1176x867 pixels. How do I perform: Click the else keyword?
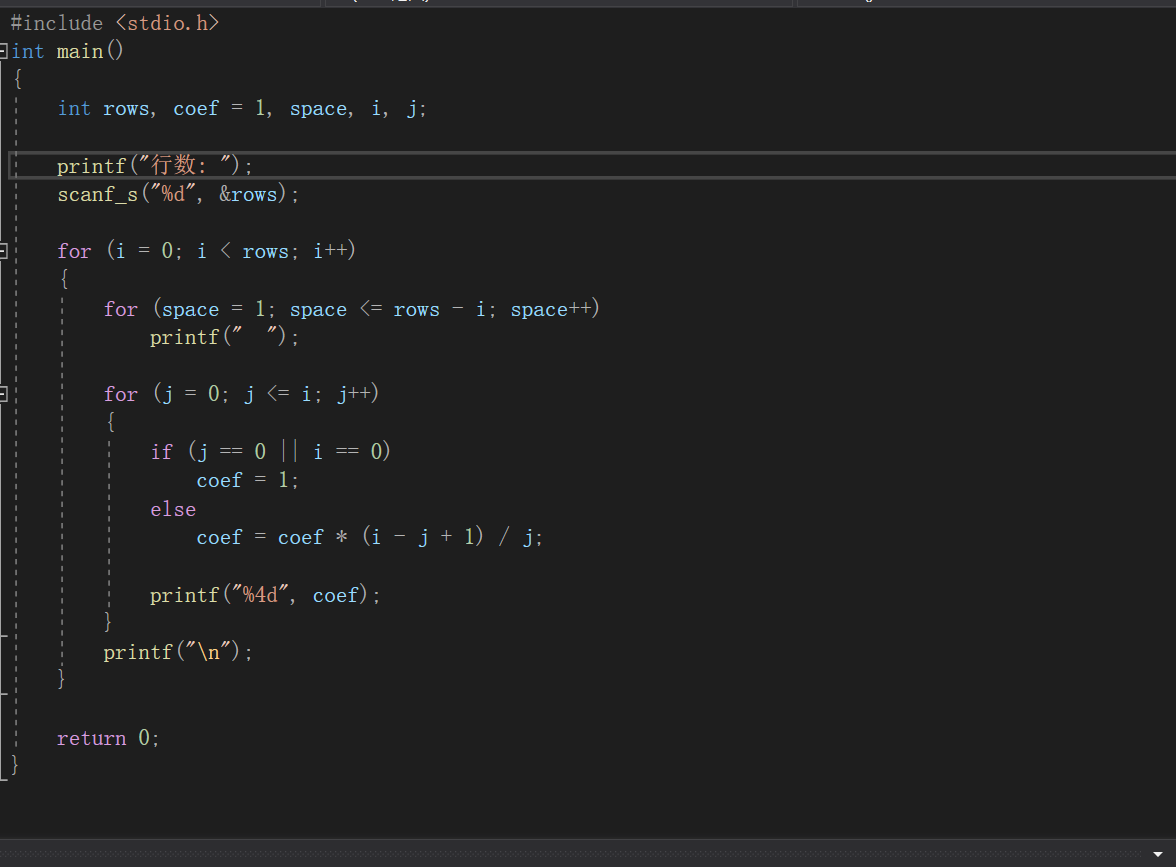click(x=173, y=509)
